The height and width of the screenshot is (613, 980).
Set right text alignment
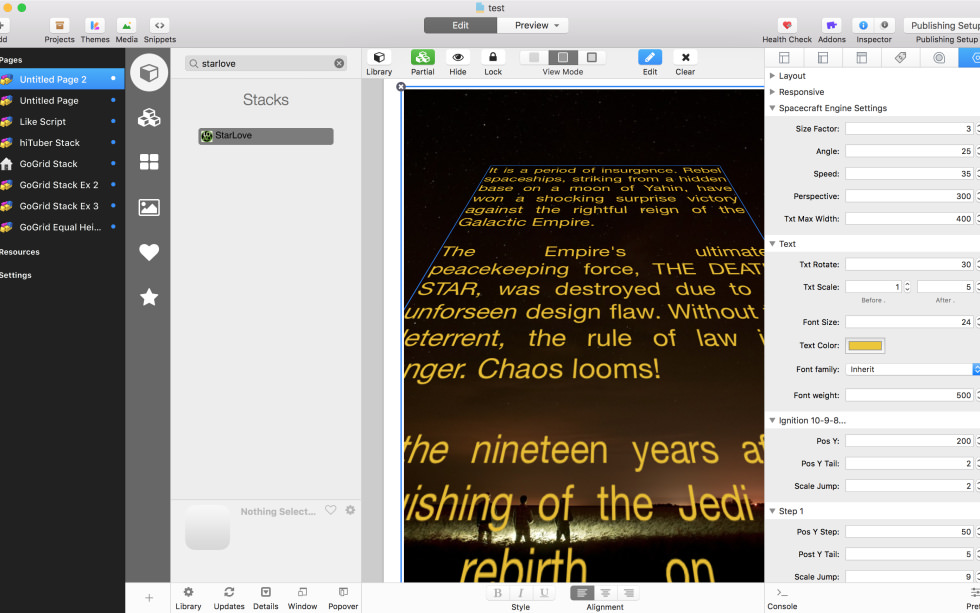[628, 593]
